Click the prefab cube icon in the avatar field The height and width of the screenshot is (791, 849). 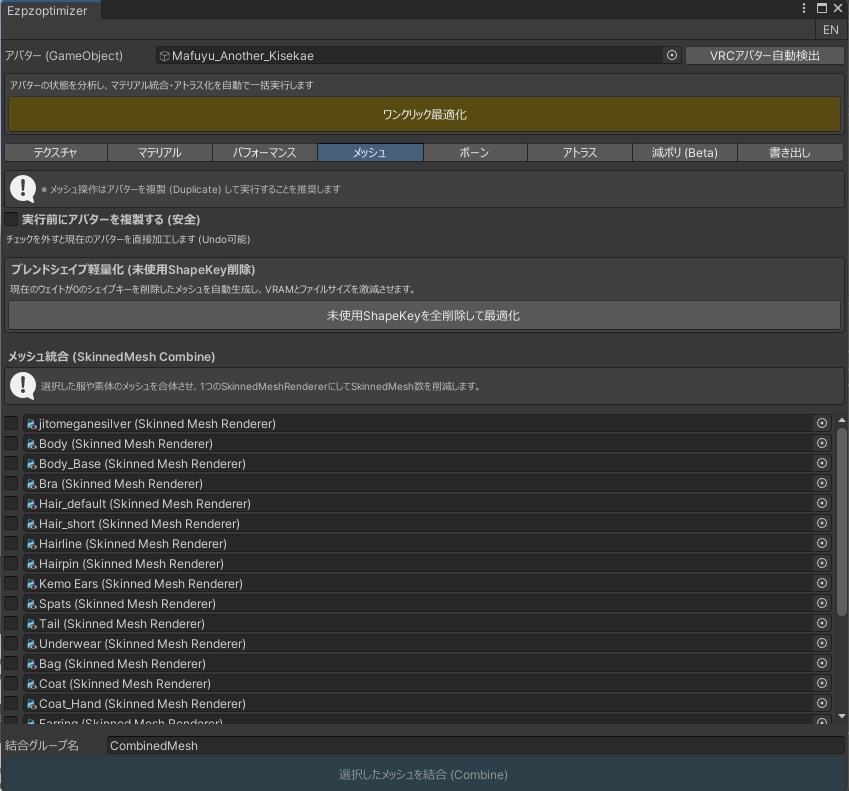(x=160, y=57)
